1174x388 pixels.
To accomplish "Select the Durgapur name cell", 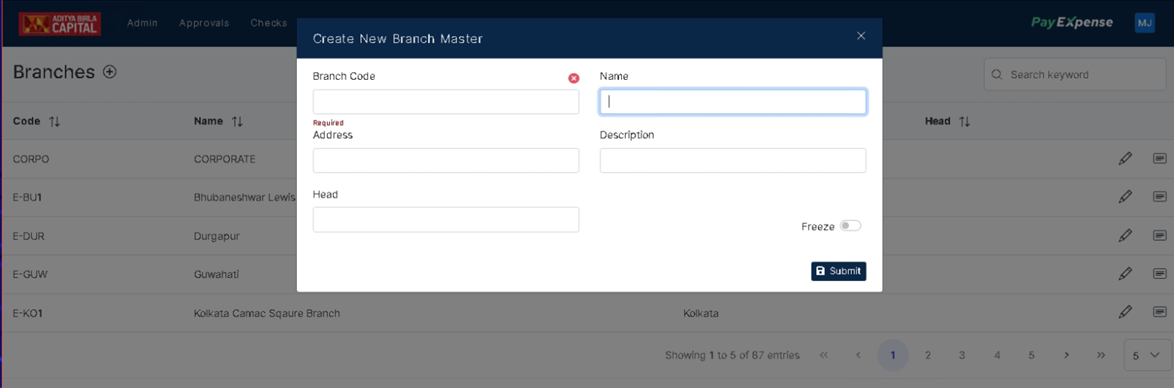I will (x=216, y=236).
